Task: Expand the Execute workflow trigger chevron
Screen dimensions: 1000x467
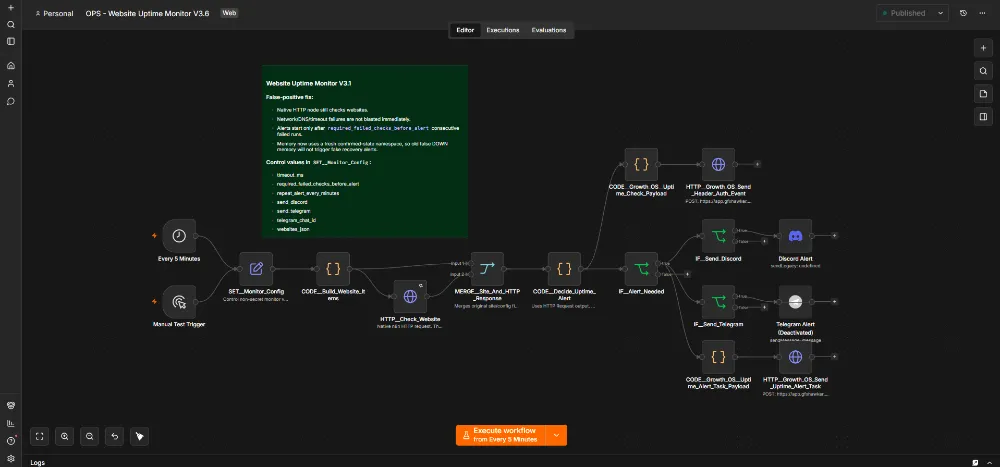Action: [556, 435]
